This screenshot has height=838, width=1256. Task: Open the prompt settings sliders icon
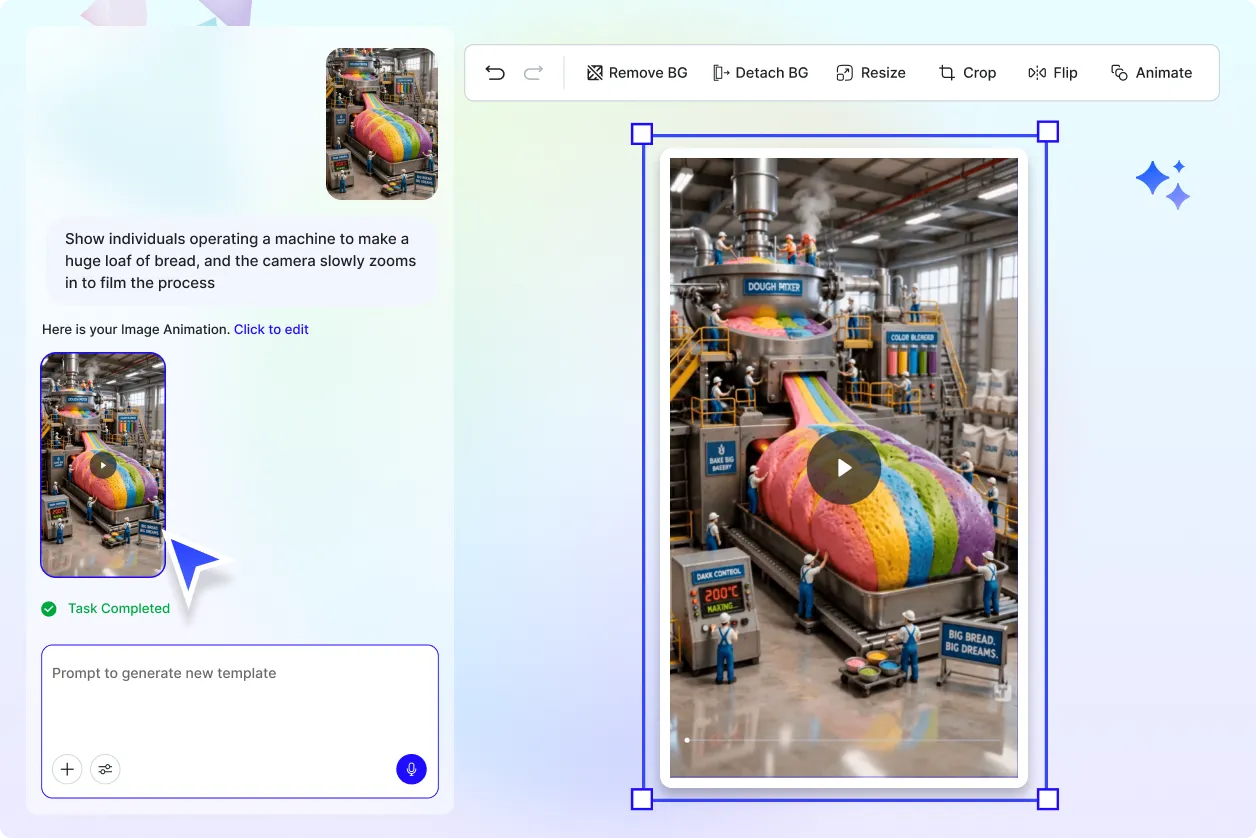tap(105, 769)
